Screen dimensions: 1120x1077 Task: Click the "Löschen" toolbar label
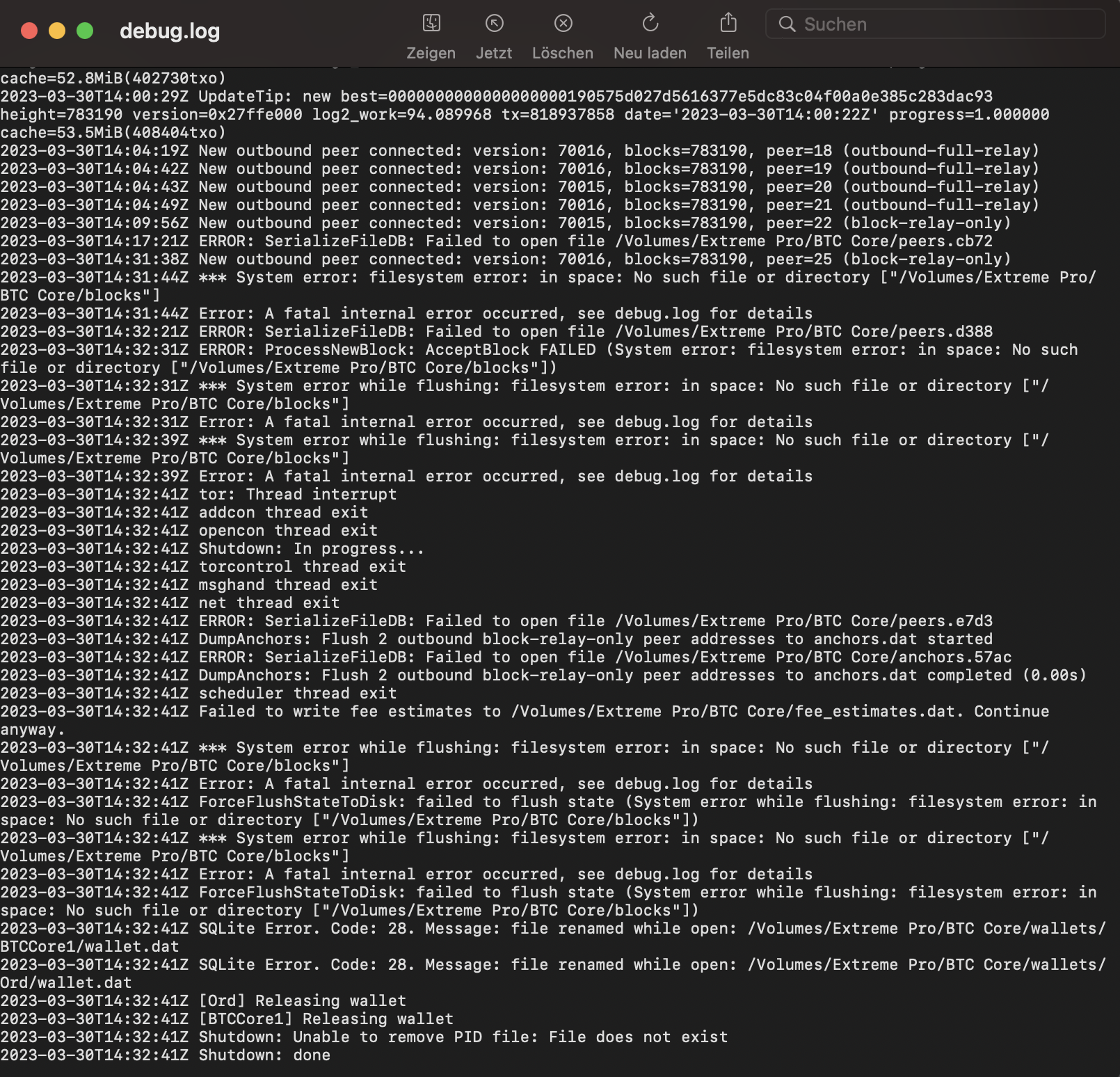(562, 53)
